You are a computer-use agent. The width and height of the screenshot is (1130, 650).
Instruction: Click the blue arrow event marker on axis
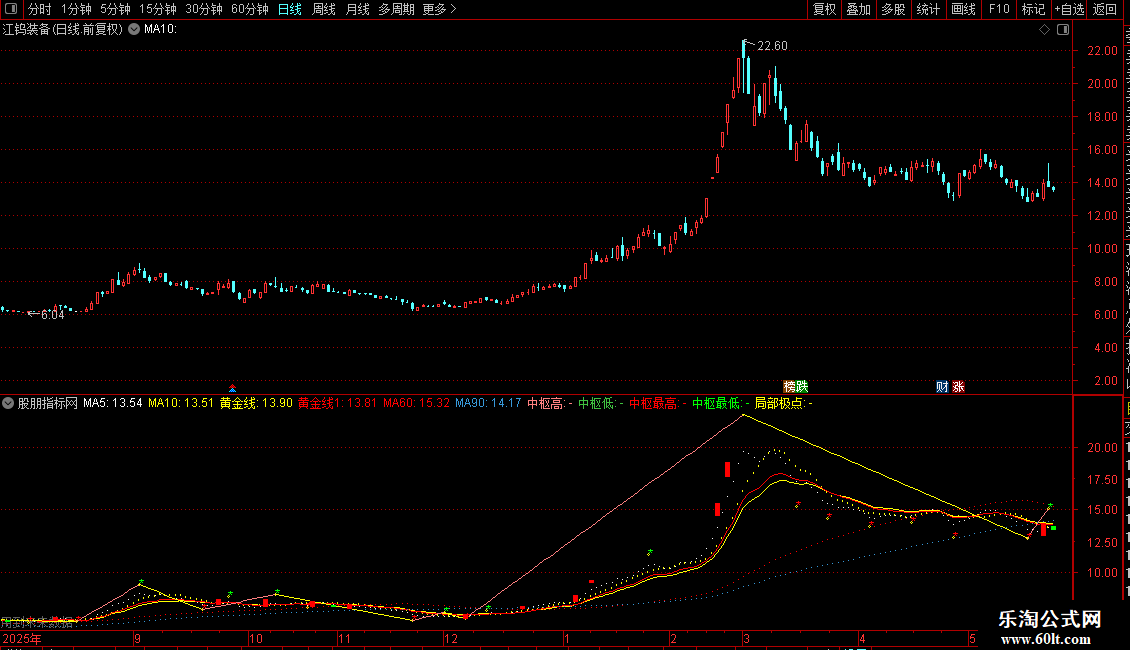[232, 388]
